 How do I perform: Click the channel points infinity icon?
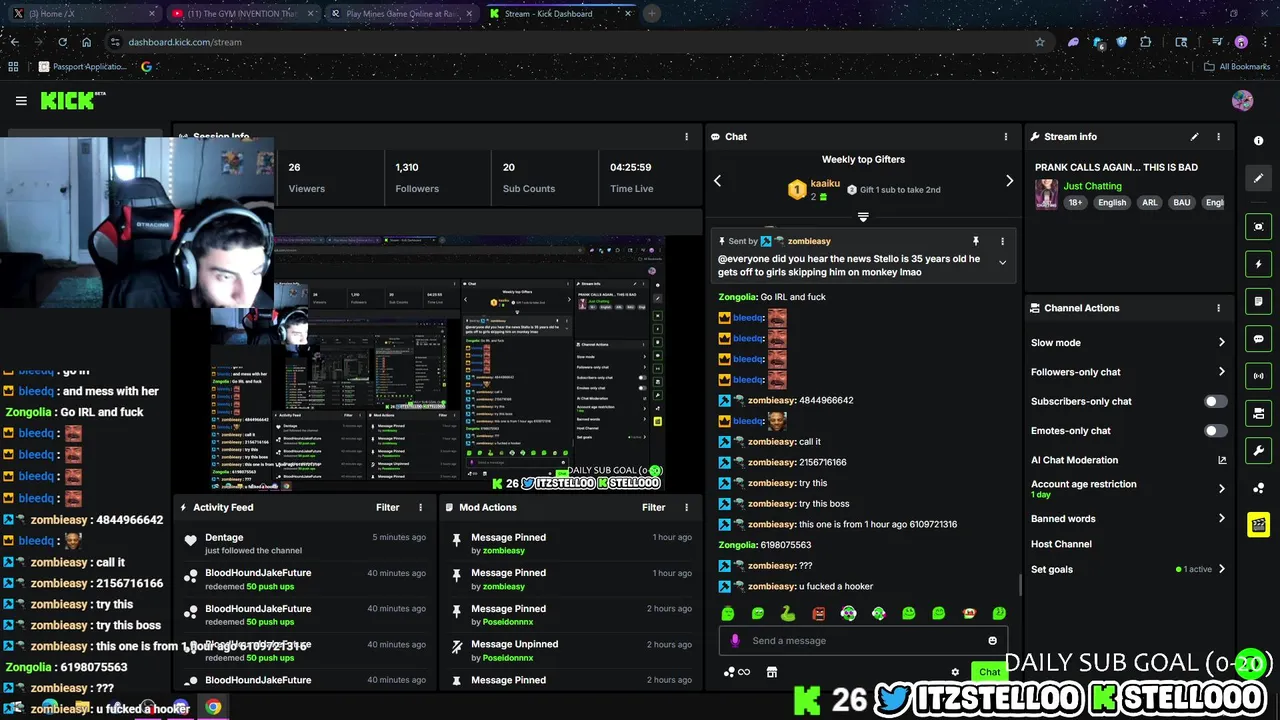point(737,672)
